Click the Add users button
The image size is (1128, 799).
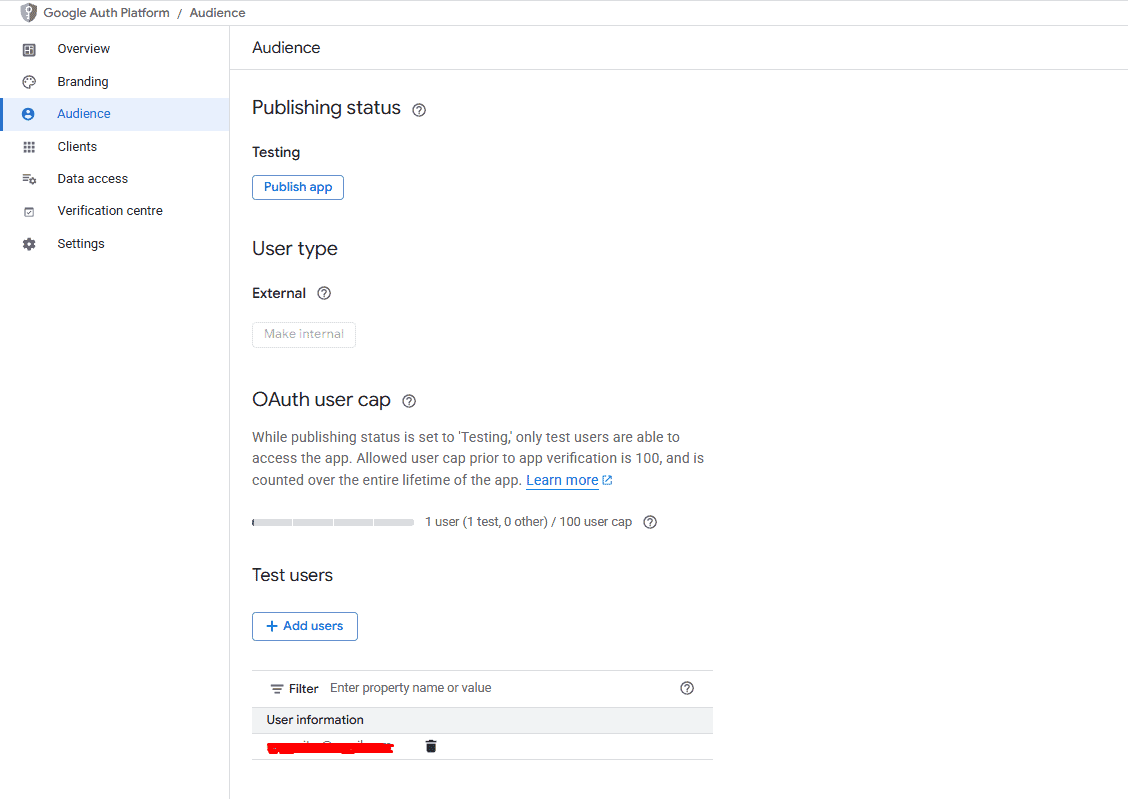tap(304, 626)
